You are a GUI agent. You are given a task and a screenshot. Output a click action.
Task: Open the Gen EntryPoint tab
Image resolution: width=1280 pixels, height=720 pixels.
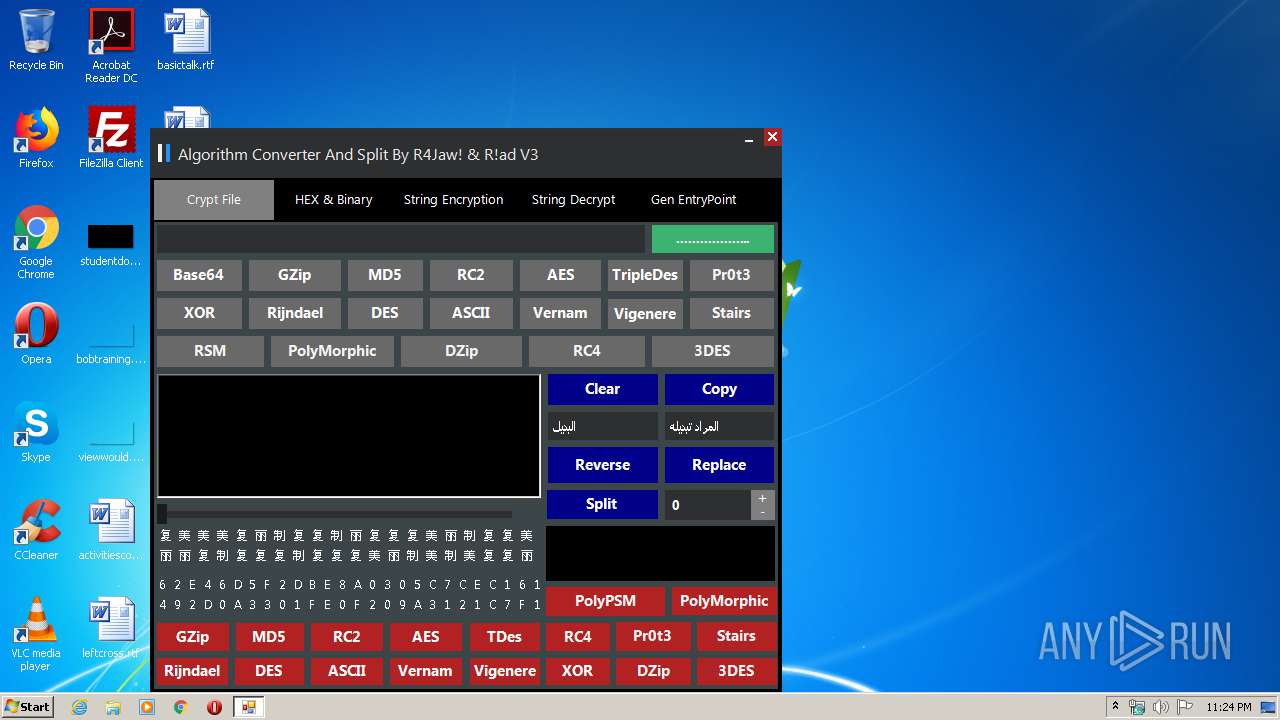coord(693,200)
